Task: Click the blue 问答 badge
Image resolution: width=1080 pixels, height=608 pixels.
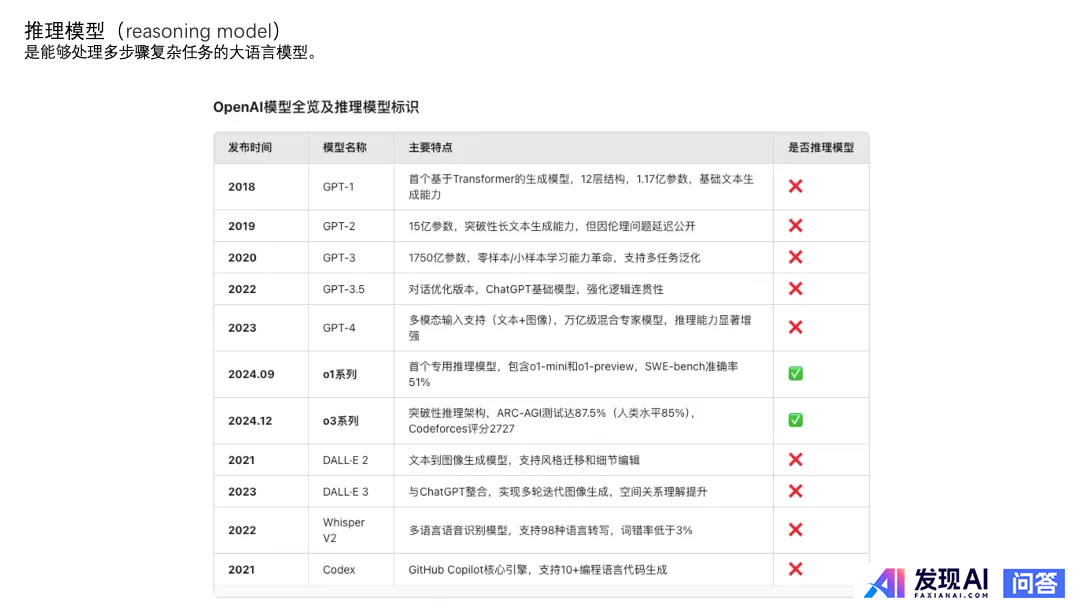Action: (1034, 583)
